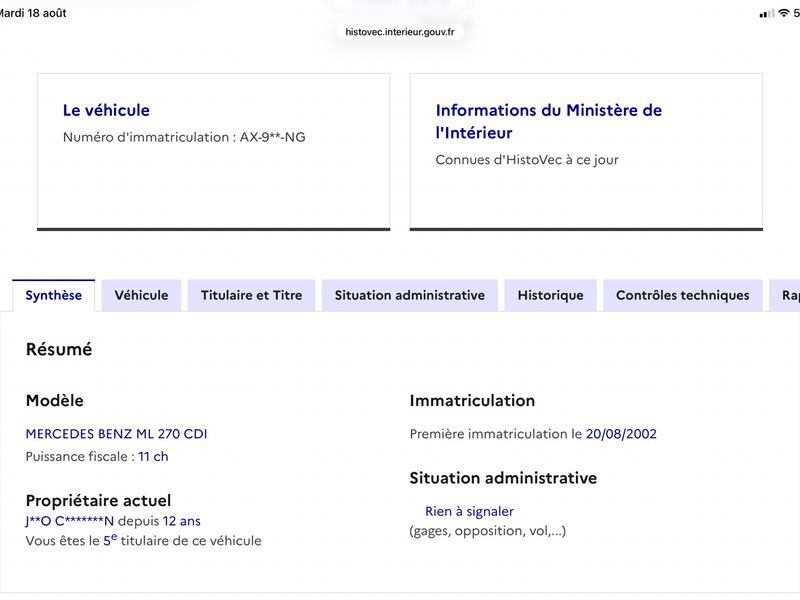Click the Wi-Fi status icon
Screen dimensions: 800x600
click(784, 13)
